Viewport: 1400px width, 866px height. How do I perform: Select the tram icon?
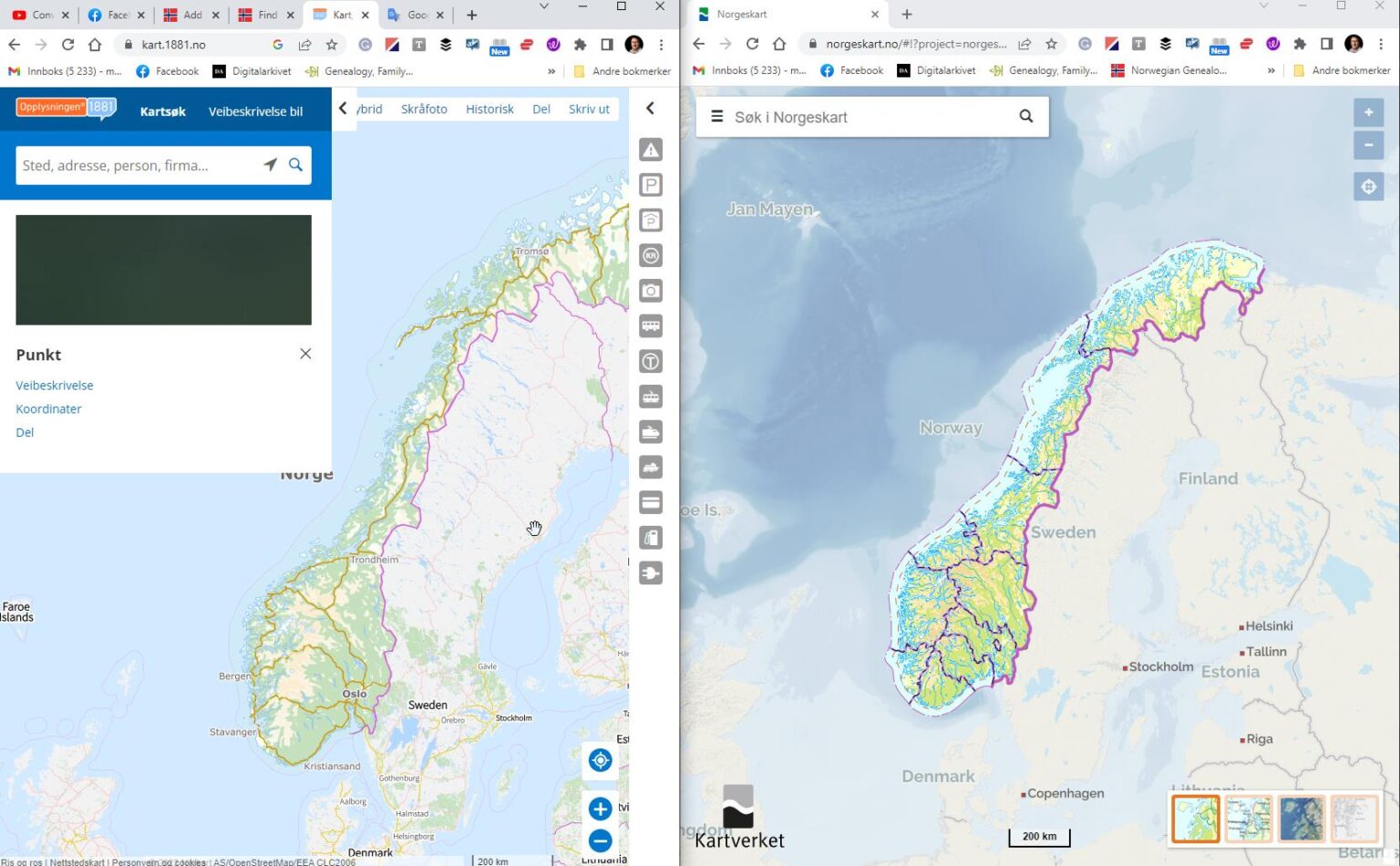pos(650,396)
